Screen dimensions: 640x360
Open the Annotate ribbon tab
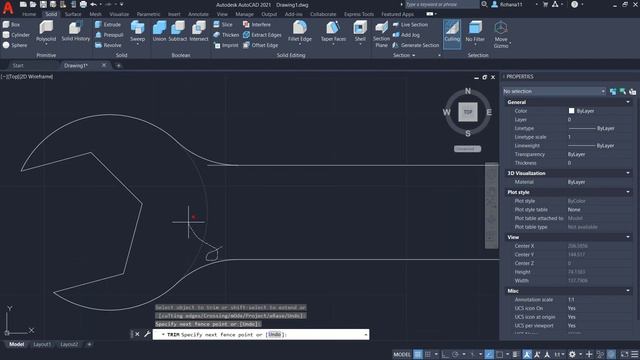click(x=198, y=14)
